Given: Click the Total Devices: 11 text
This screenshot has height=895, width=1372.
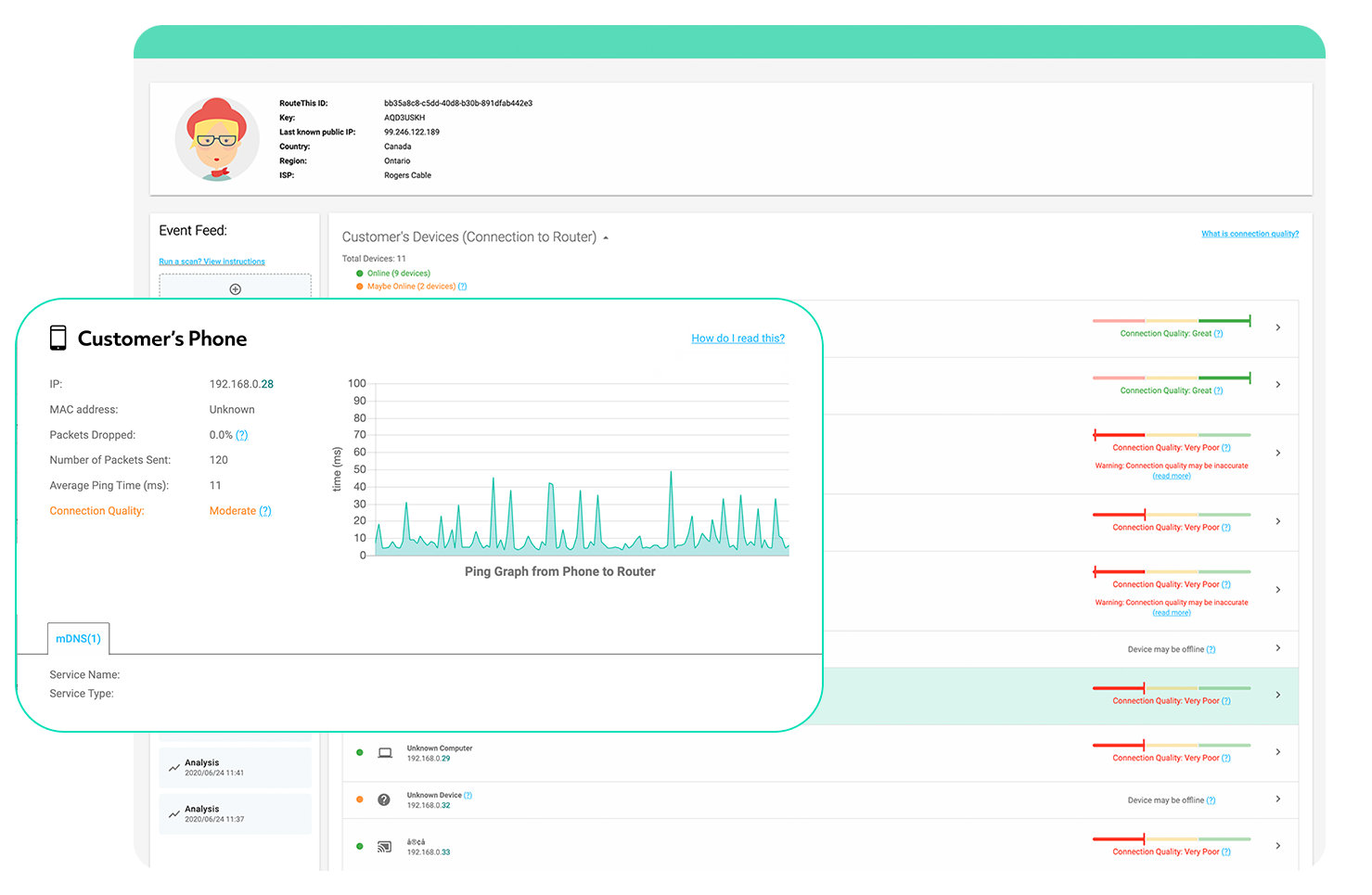Looking at the screenshot, I should pos(374,259).
